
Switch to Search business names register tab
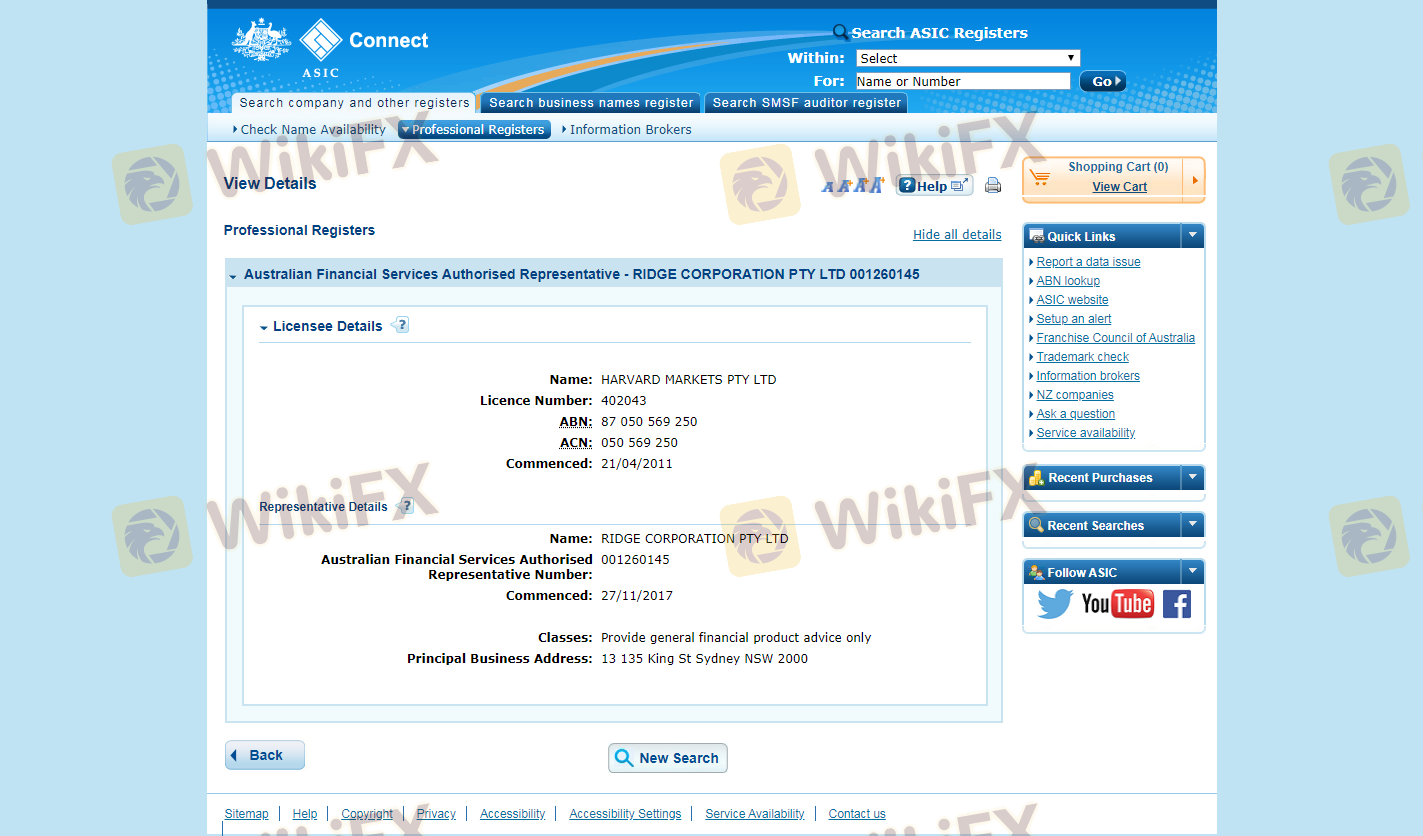pos(591,103)
